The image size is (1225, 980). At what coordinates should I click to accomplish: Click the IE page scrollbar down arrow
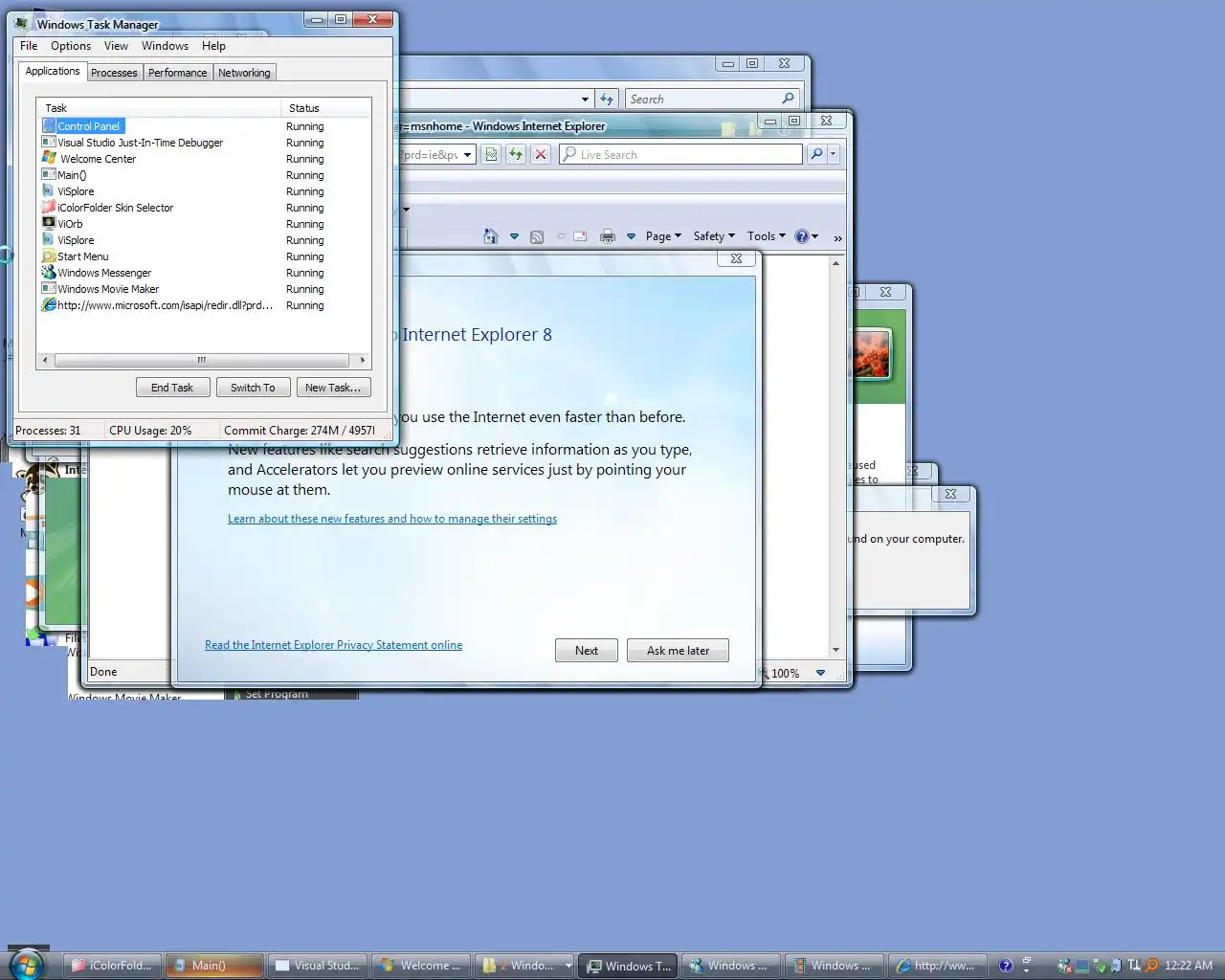pos(835,650)
